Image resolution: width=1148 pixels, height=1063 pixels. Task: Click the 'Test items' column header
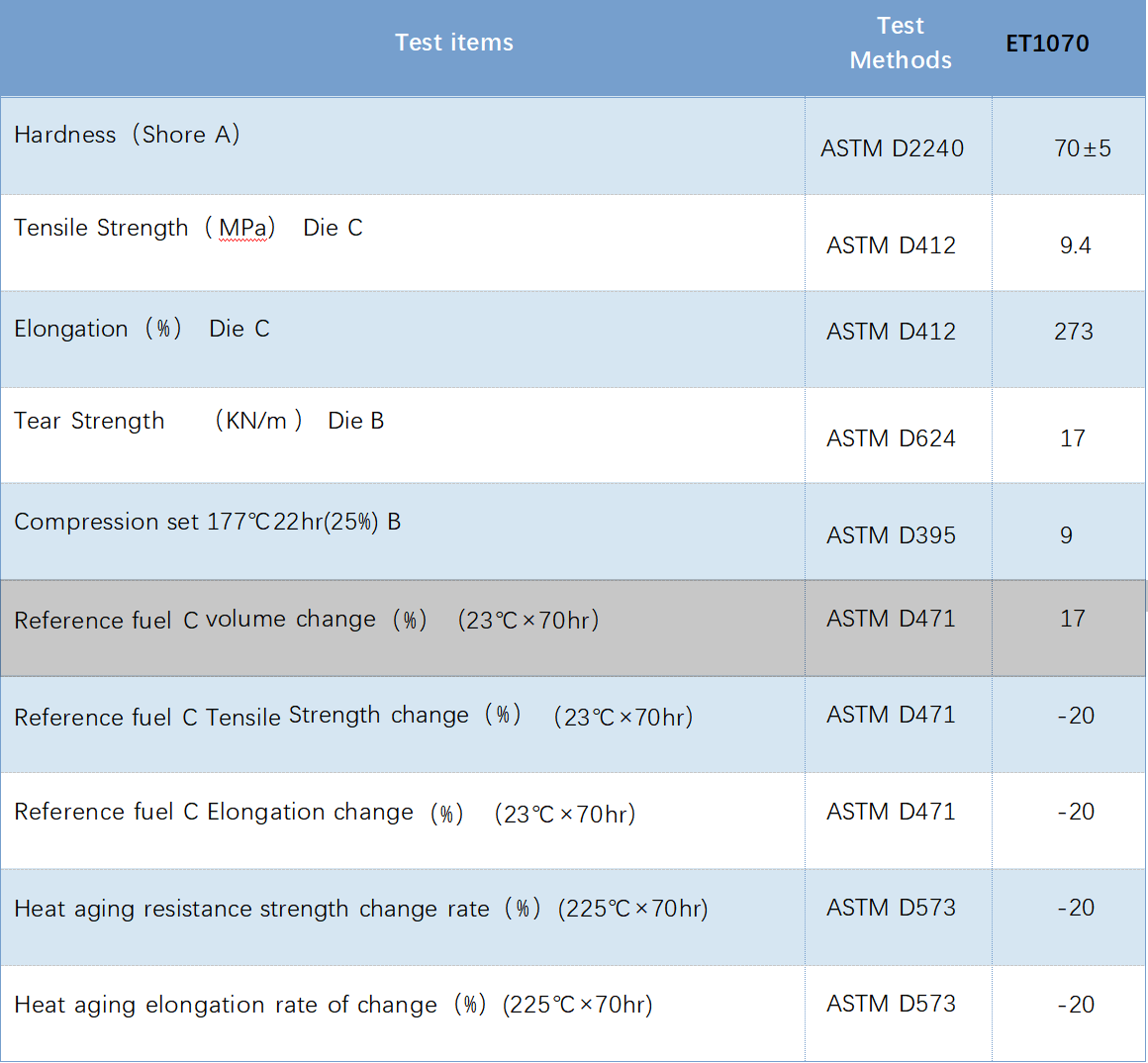tap(453, 43)
